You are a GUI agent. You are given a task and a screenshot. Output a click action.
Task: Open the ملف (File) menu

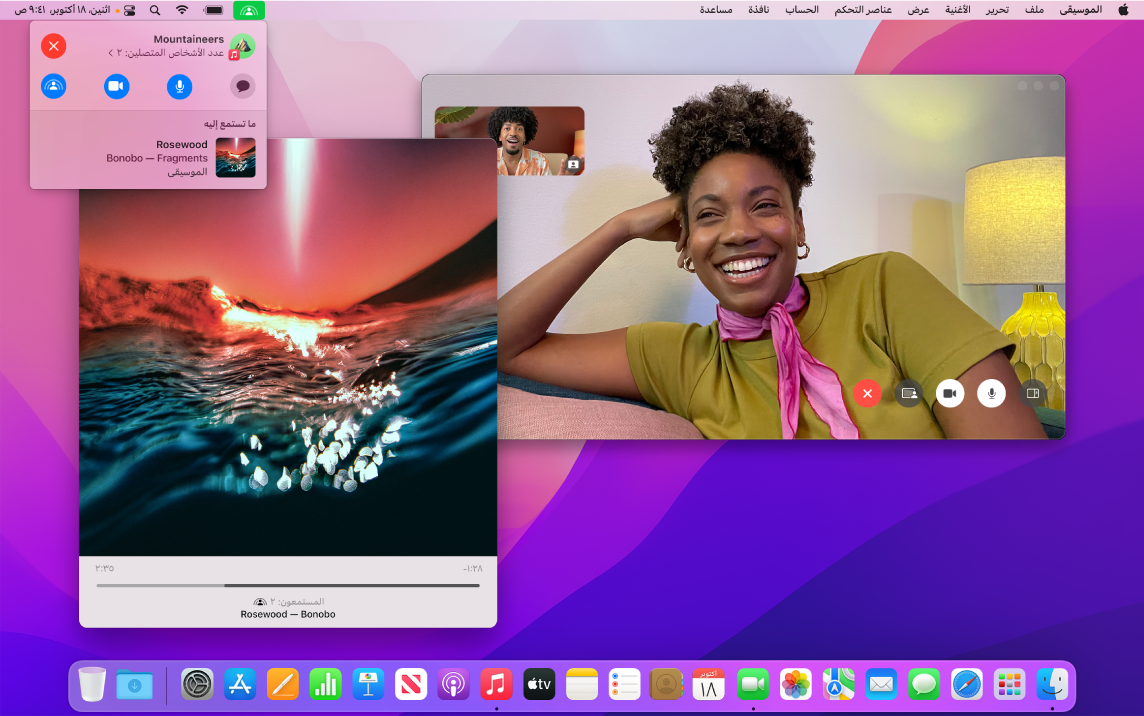tap(1035, 10)
